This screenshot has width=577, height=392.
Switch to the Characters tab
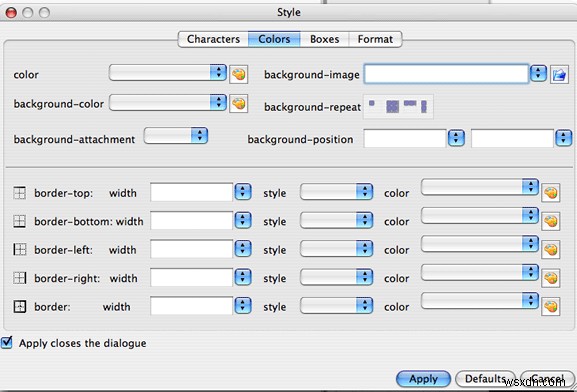213,39
